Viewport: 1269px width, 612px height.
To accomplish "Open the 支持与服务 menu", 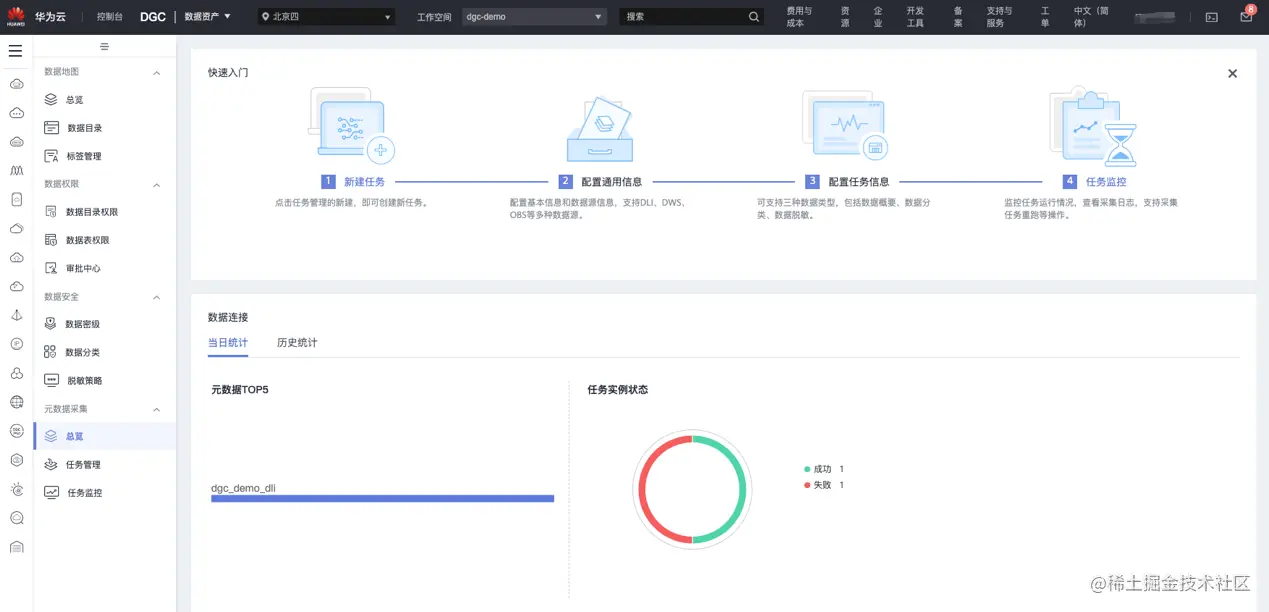I will 999,17.
